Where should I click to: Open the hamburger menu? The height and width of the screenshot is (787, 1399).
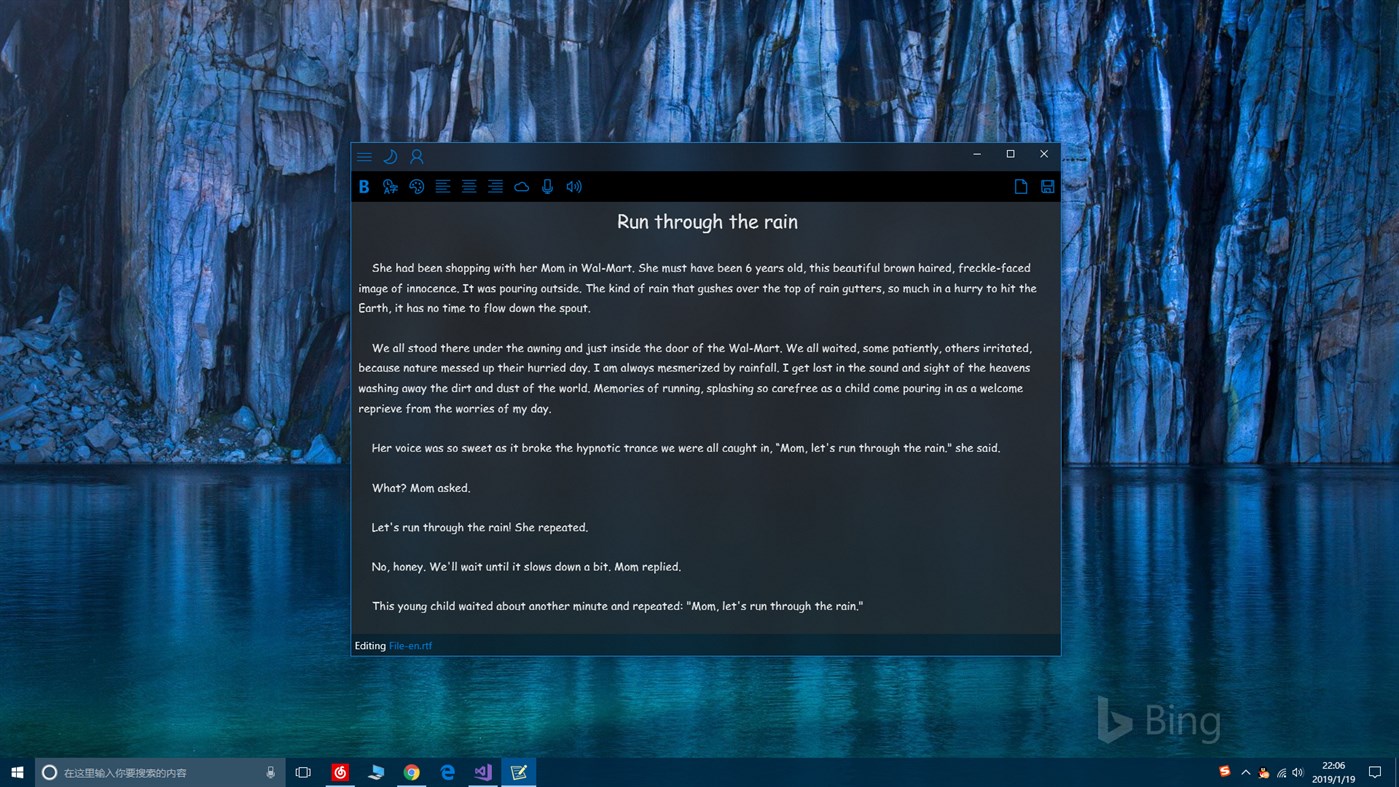(364, 156)
